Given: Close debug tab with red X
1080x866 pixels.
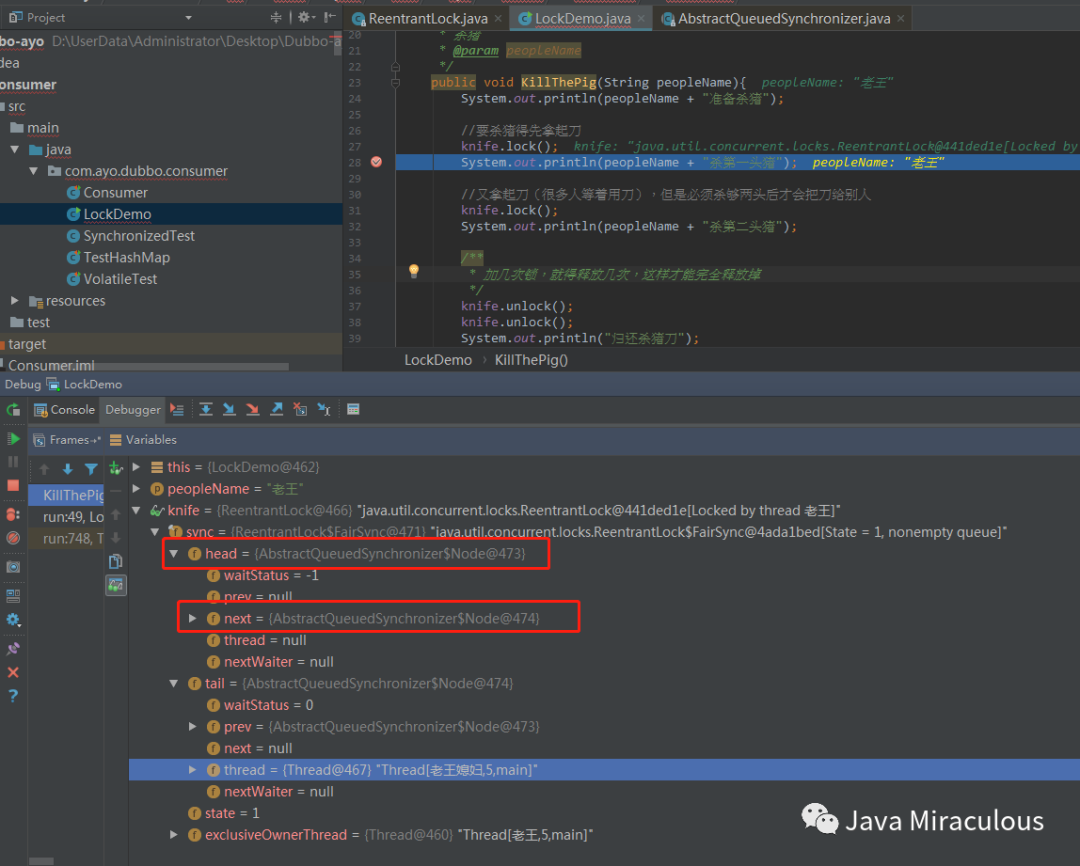Looking at the screenshot, I should click(x=13, y=672).
